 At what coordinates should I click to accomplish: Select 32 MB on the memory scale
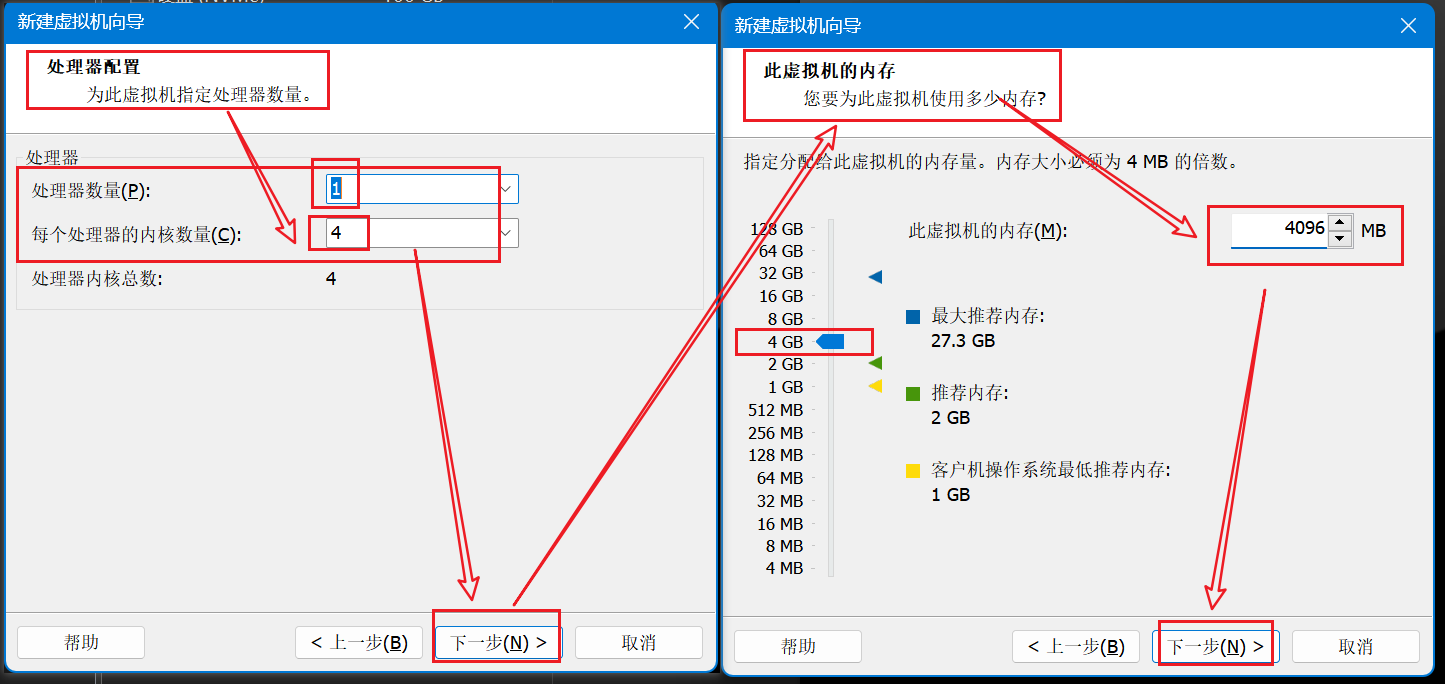tap(780, 501)
